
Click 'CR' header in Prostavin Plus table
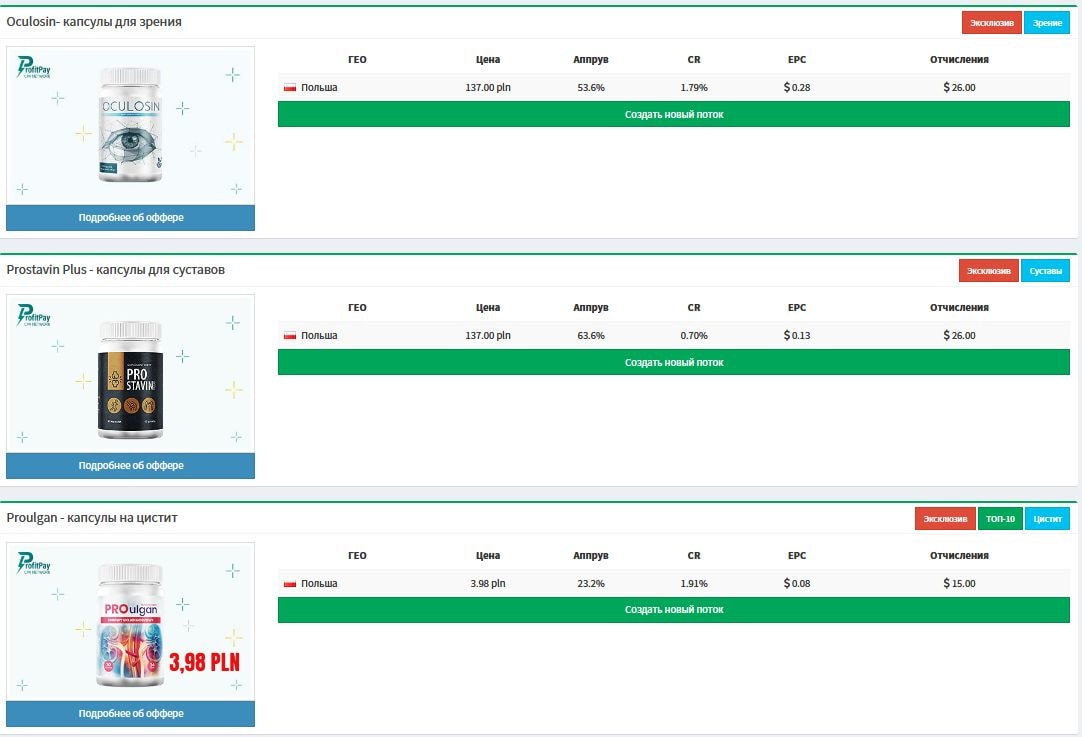(x=694, y=307)
